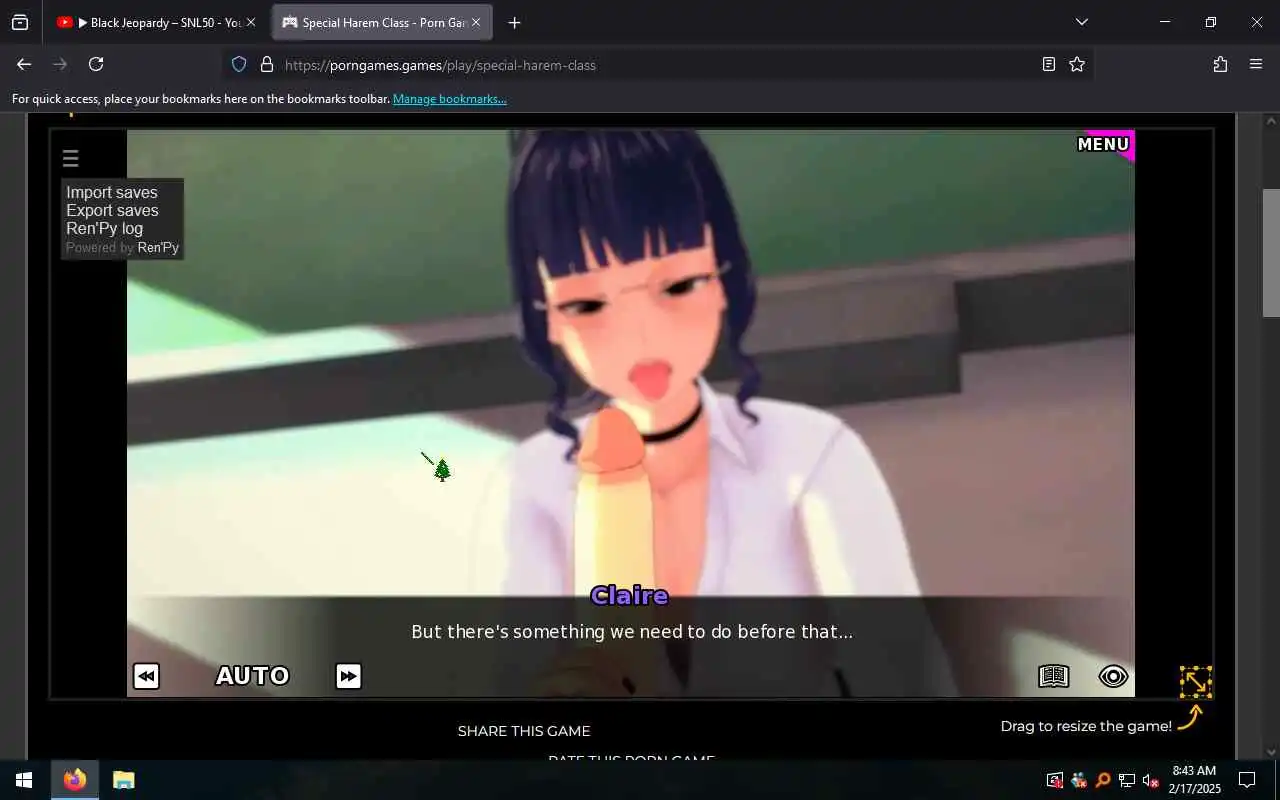The width and height of the screenshot is (1280, 800).
Task: Close the Black Jeopardy YouTube tab
Action: [x=251, y=22]
